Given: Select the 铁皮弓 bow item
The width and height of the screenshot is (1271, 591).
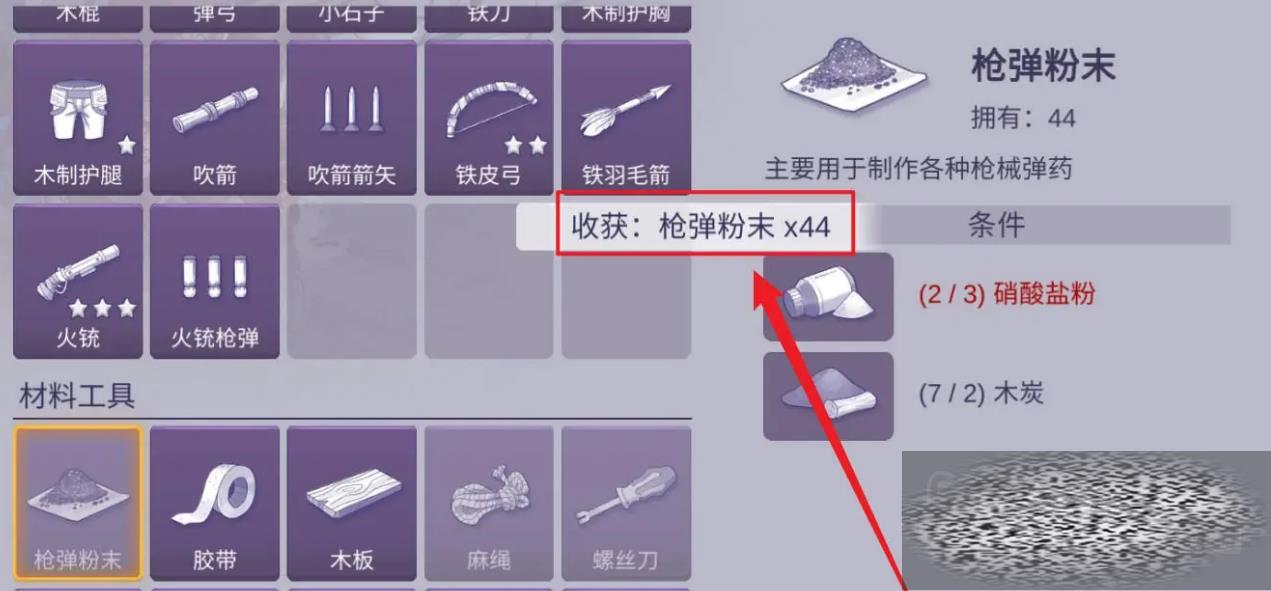Looking at the screenshot, I should [489, 118].
